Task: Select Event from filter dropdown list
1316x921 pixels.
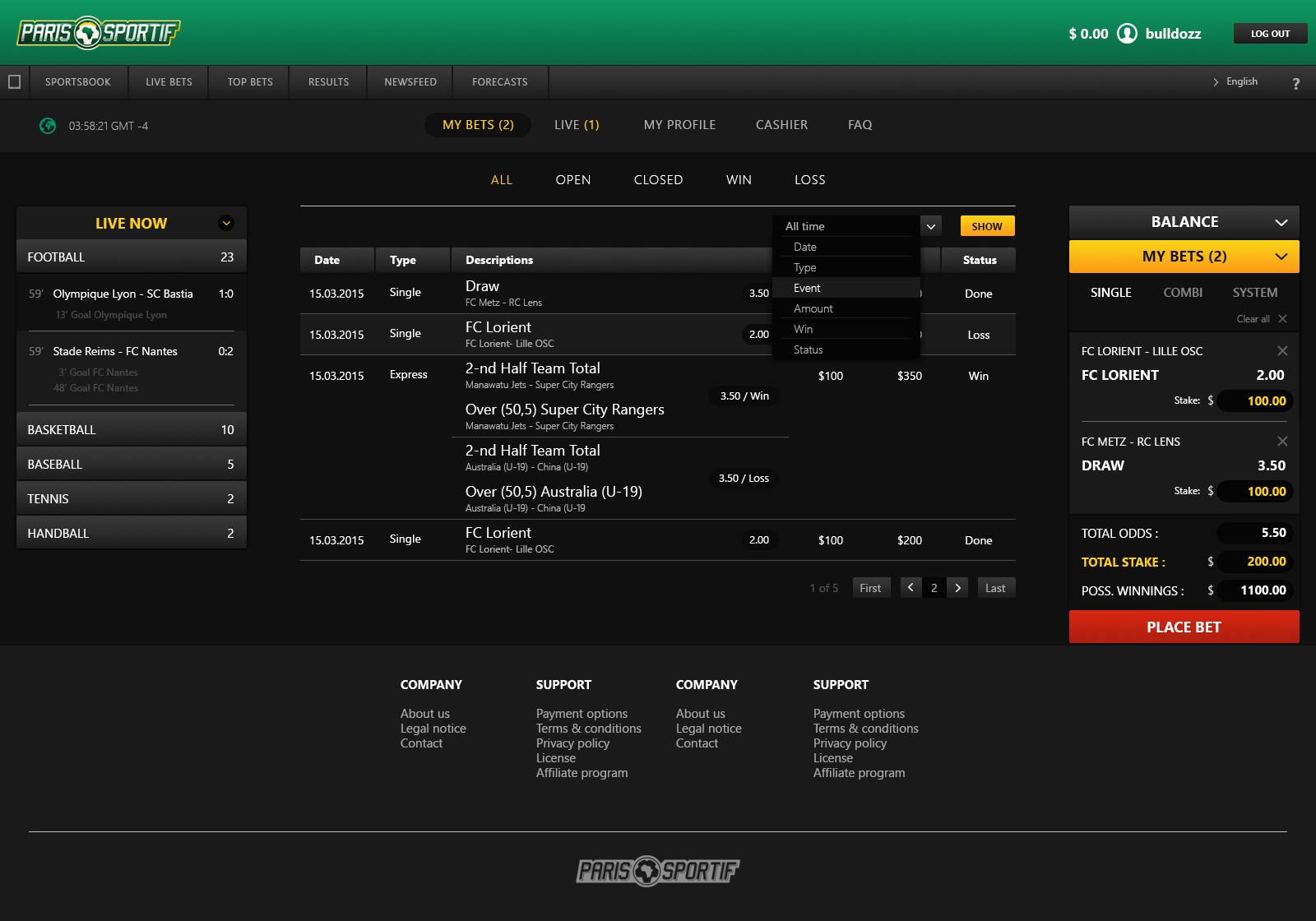Action: [x=807, y=288]
